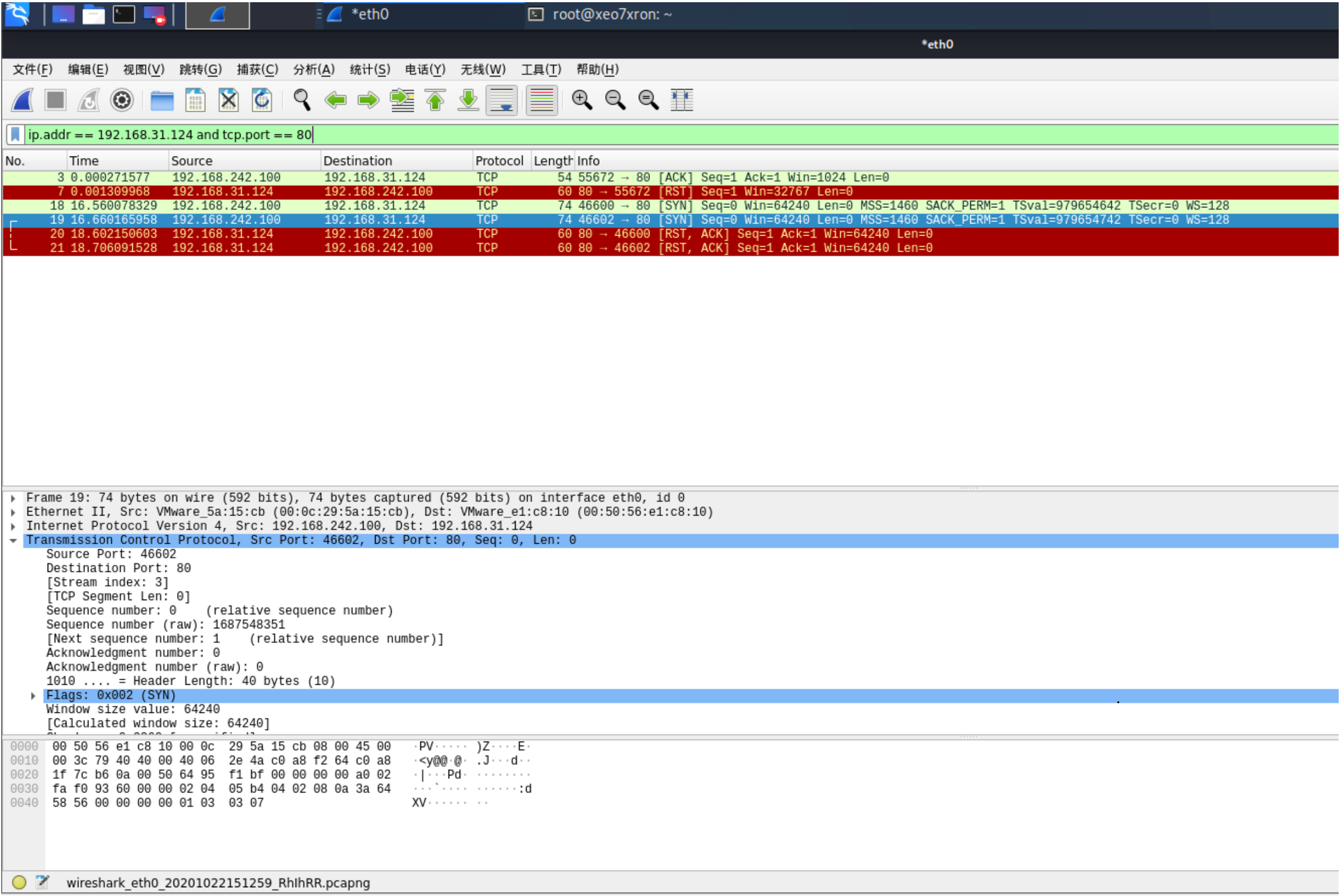Go to the first packet
The width and height of the screenshot is (1342, 896).
click(435, 101)
